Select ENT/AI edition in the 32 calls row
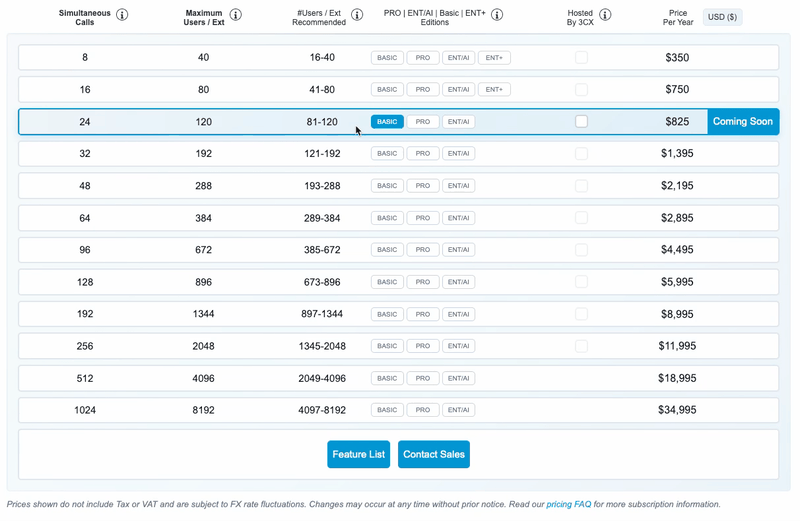Viewport: 800px width, 521px height. [459, 154]
